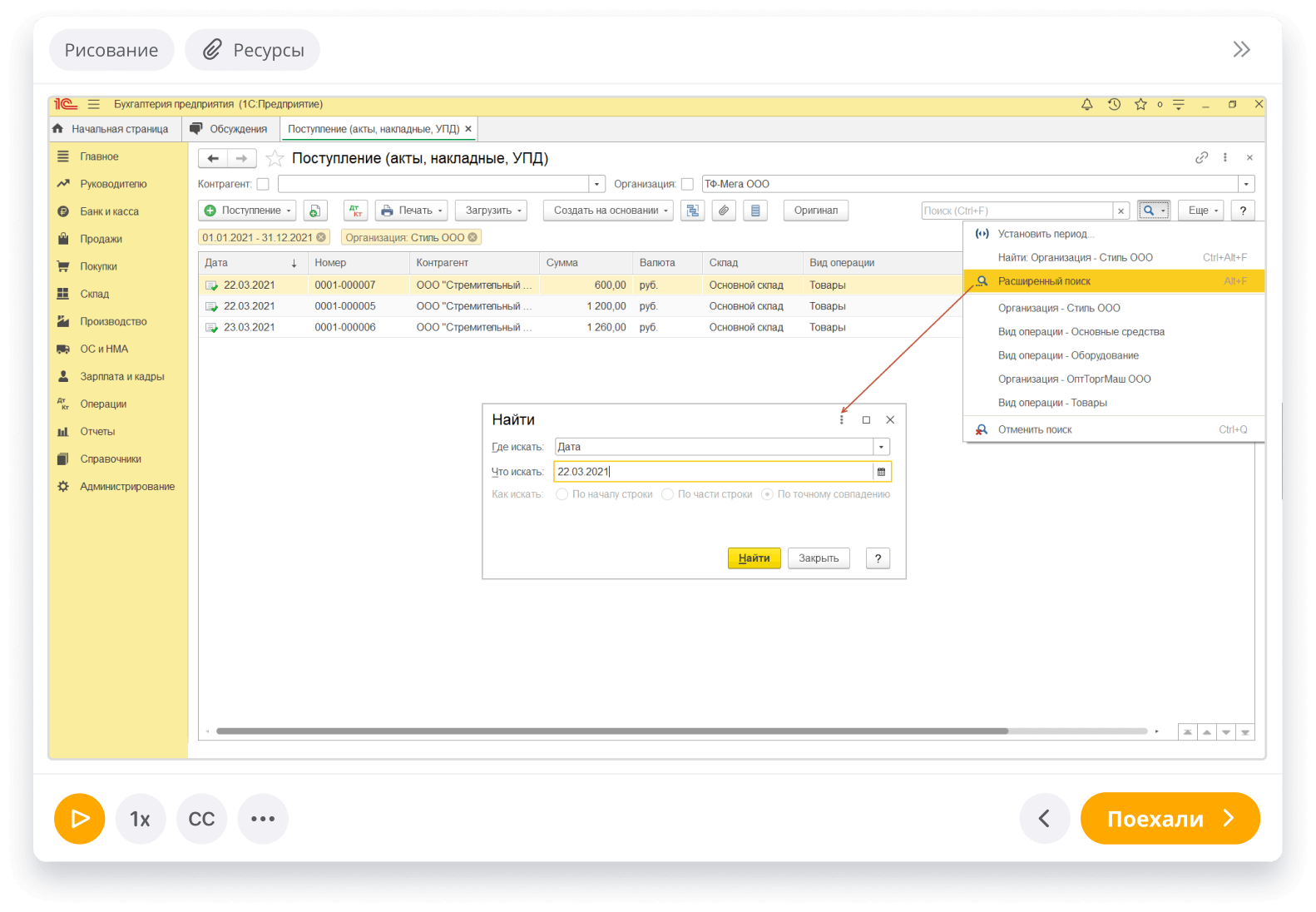This screenshot has height=912, width=1316.
Task: Enable the Контрагент filter checkbox
Action: [263, 184]
